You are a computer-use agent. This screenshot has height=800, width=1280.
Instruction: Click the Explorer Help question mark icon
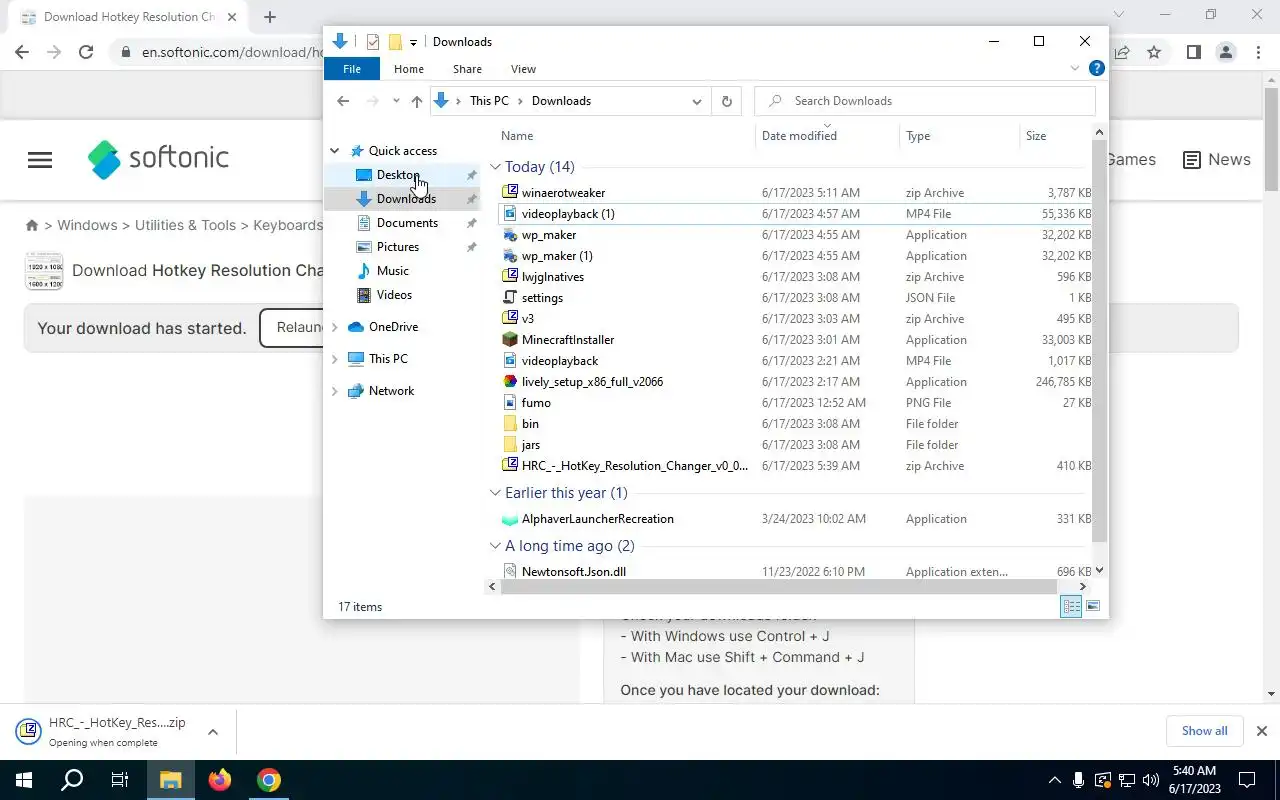[x=1096, y=69]
